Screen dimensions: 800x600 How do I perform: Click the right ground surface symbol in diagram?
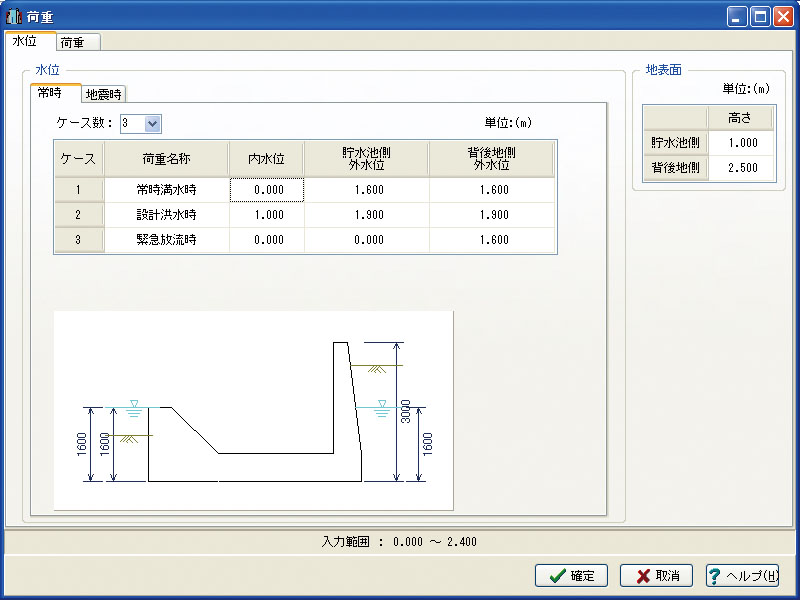click(x=377, y=368)
